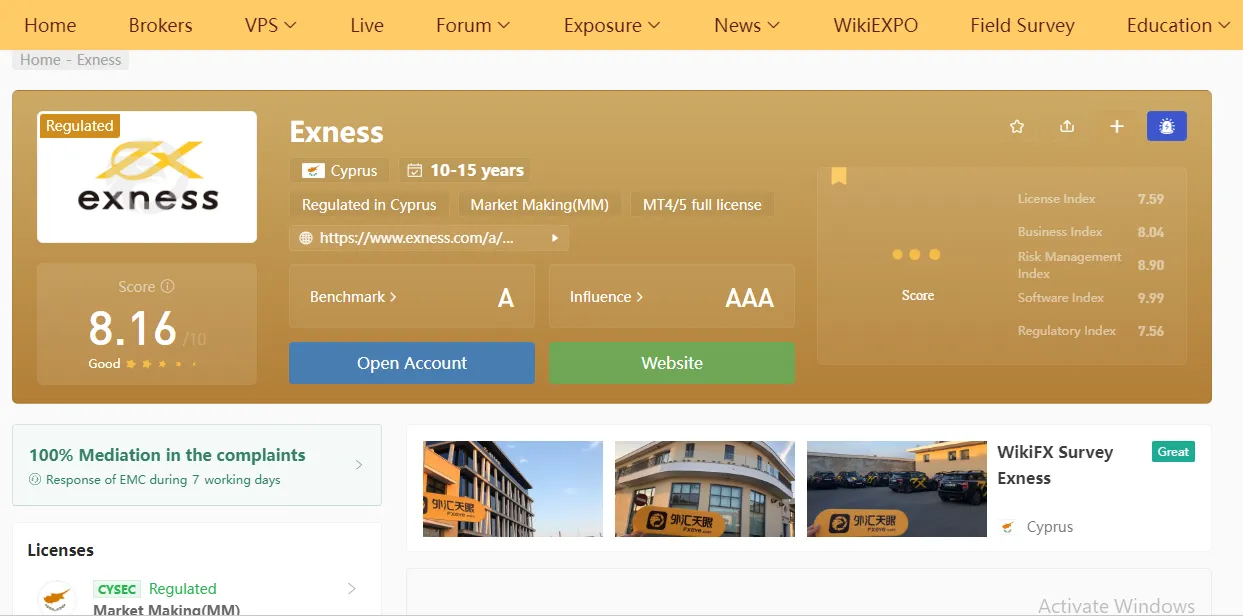The image size is (1243, 616).
Task: Click the yellow bookmark icon on score panel
Action: pyautogui.click(x=838, y=176)
